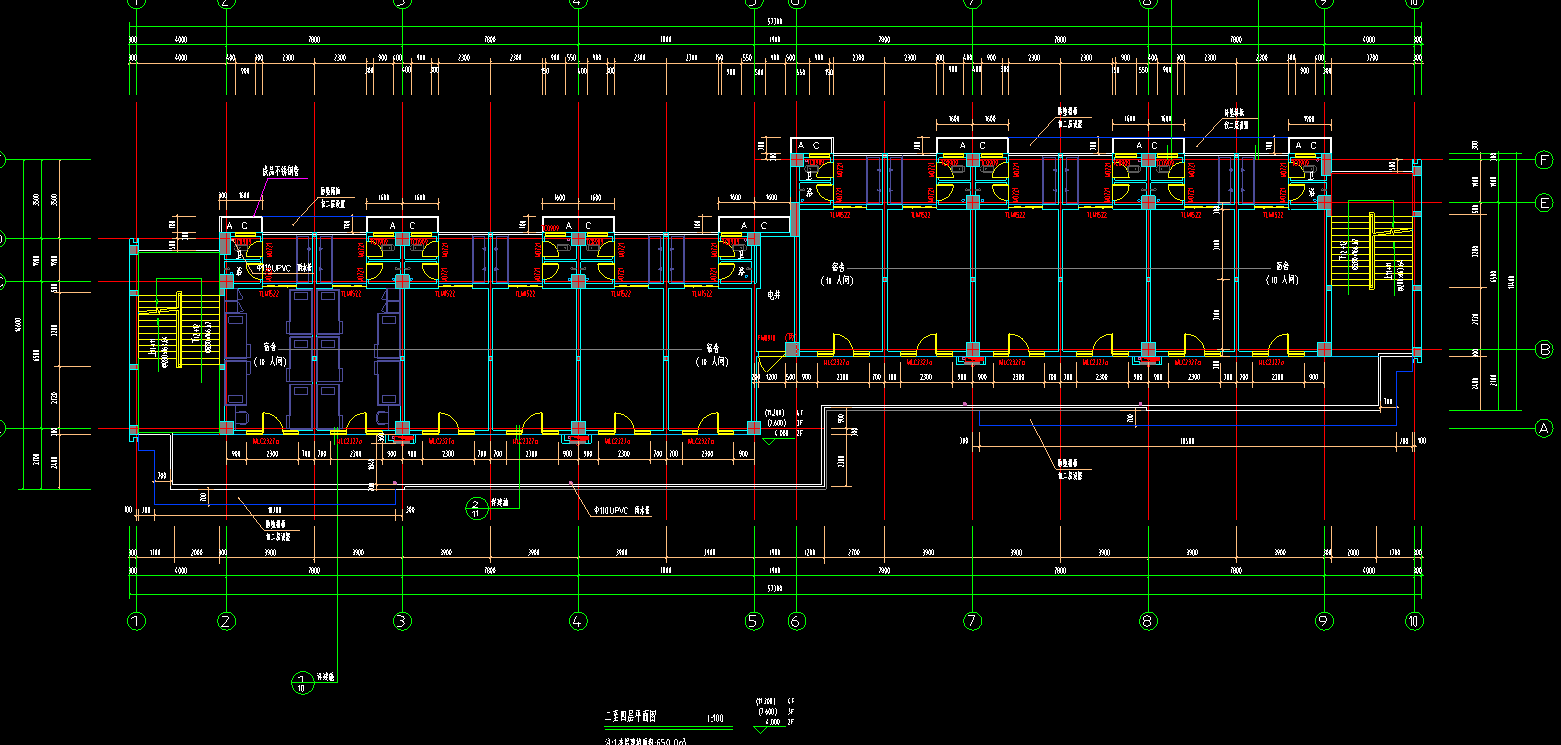This screenshot has height=745, width=1561.
Task: Select the 1:100 scale label
Action: [x=715, y=718]
